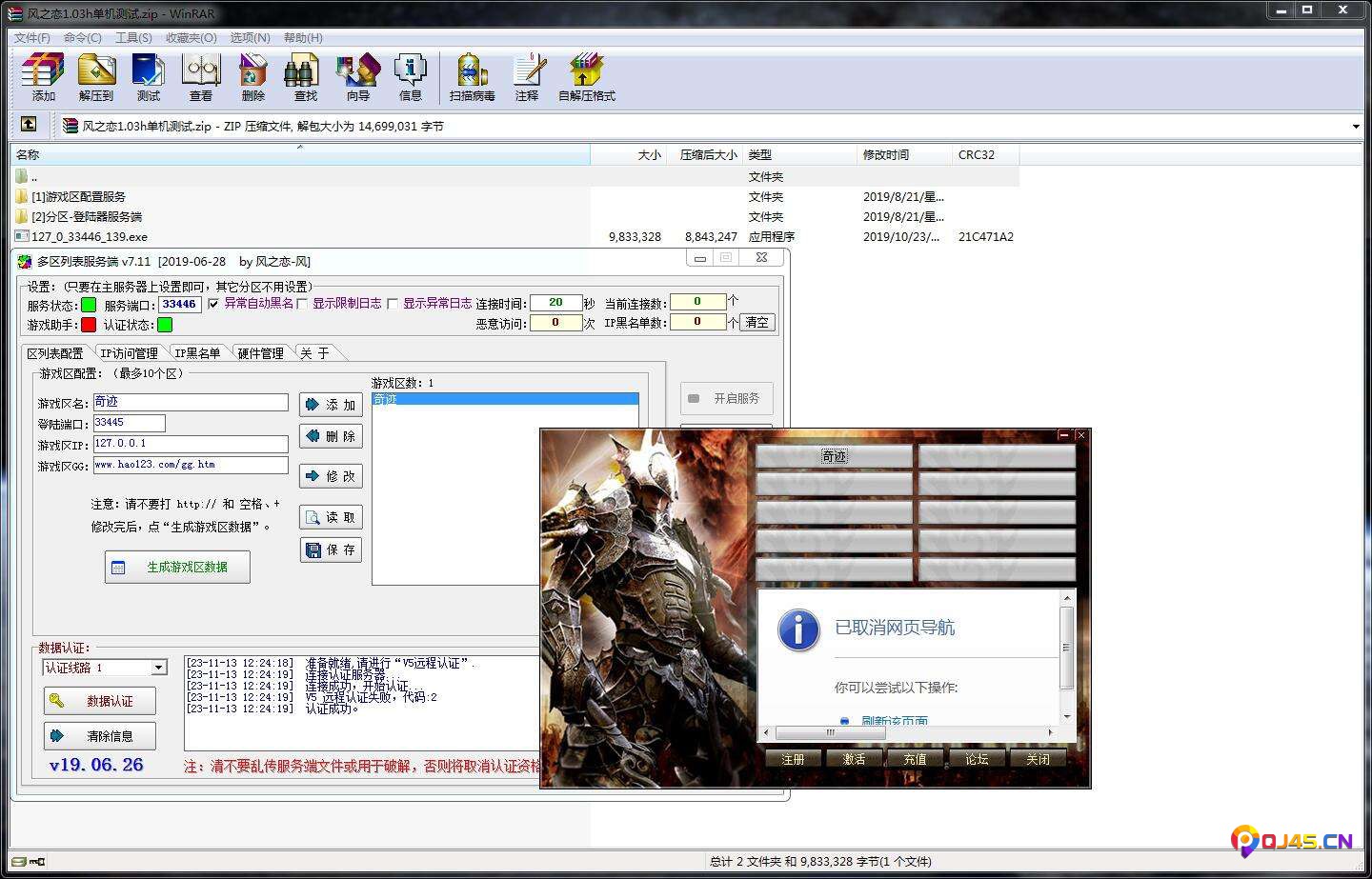Viewport: 1372px width, 879px height.
Task: Sort by the 压缩后大小 column header
Action: (705, 154)
